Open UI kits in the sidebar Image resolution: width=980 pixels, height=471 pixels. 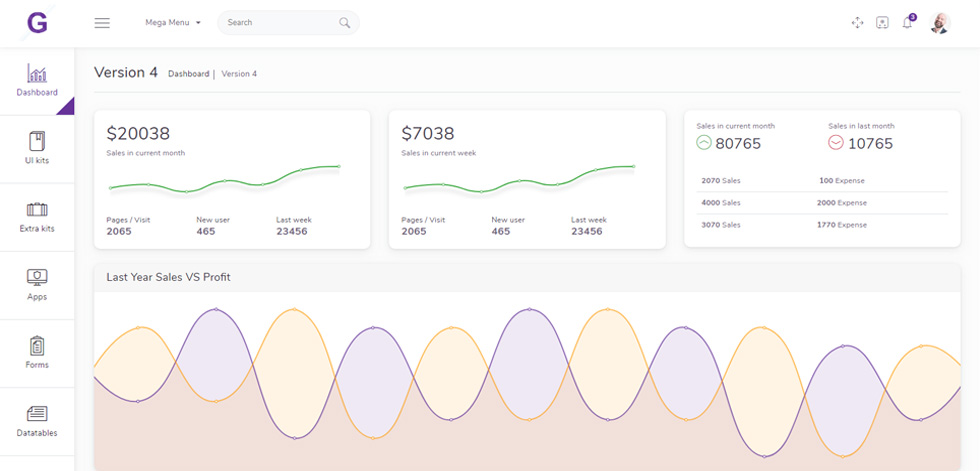(37, 149)
